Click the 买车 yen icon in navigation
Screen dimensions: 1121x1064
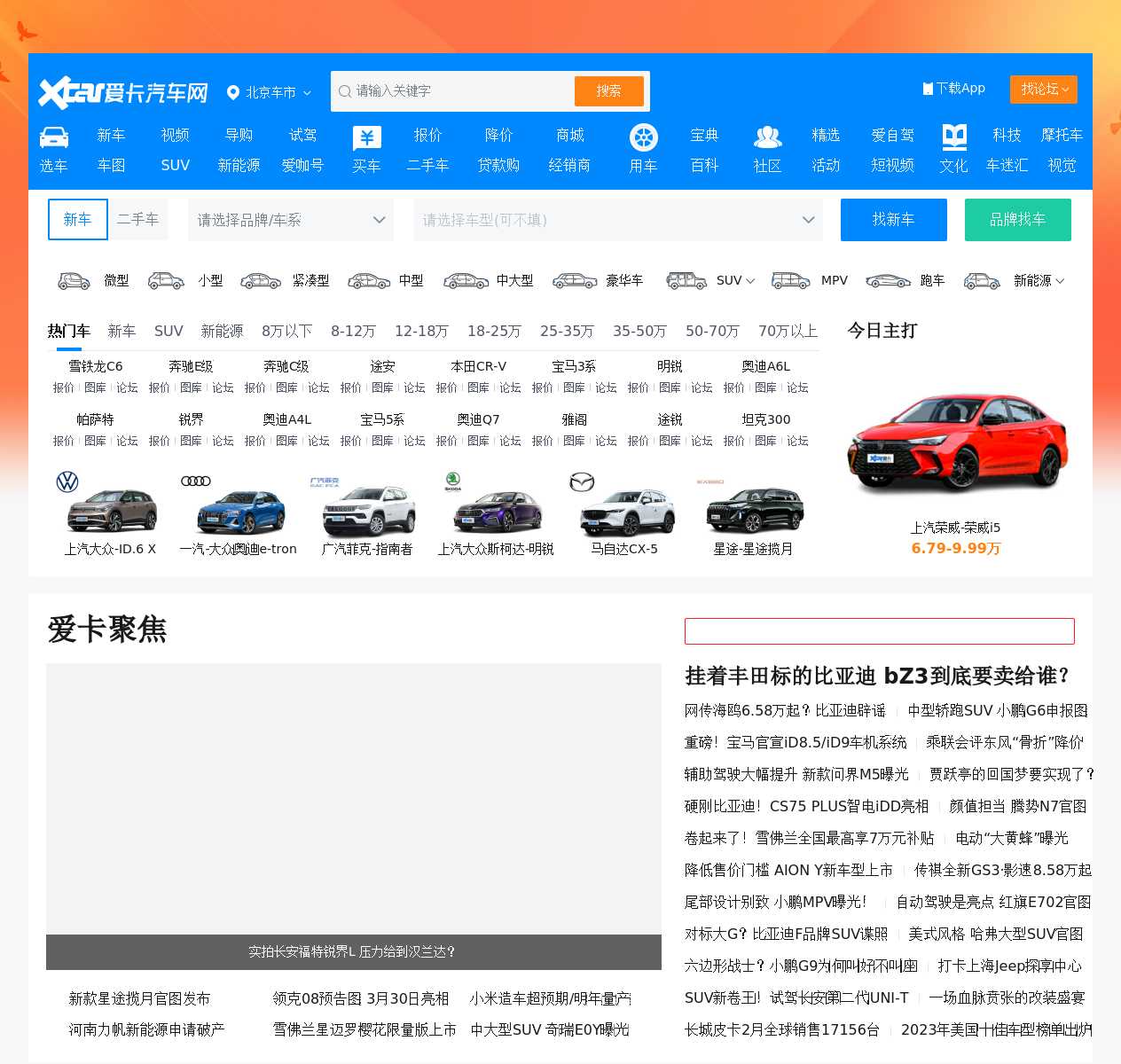tap(366, 137)
